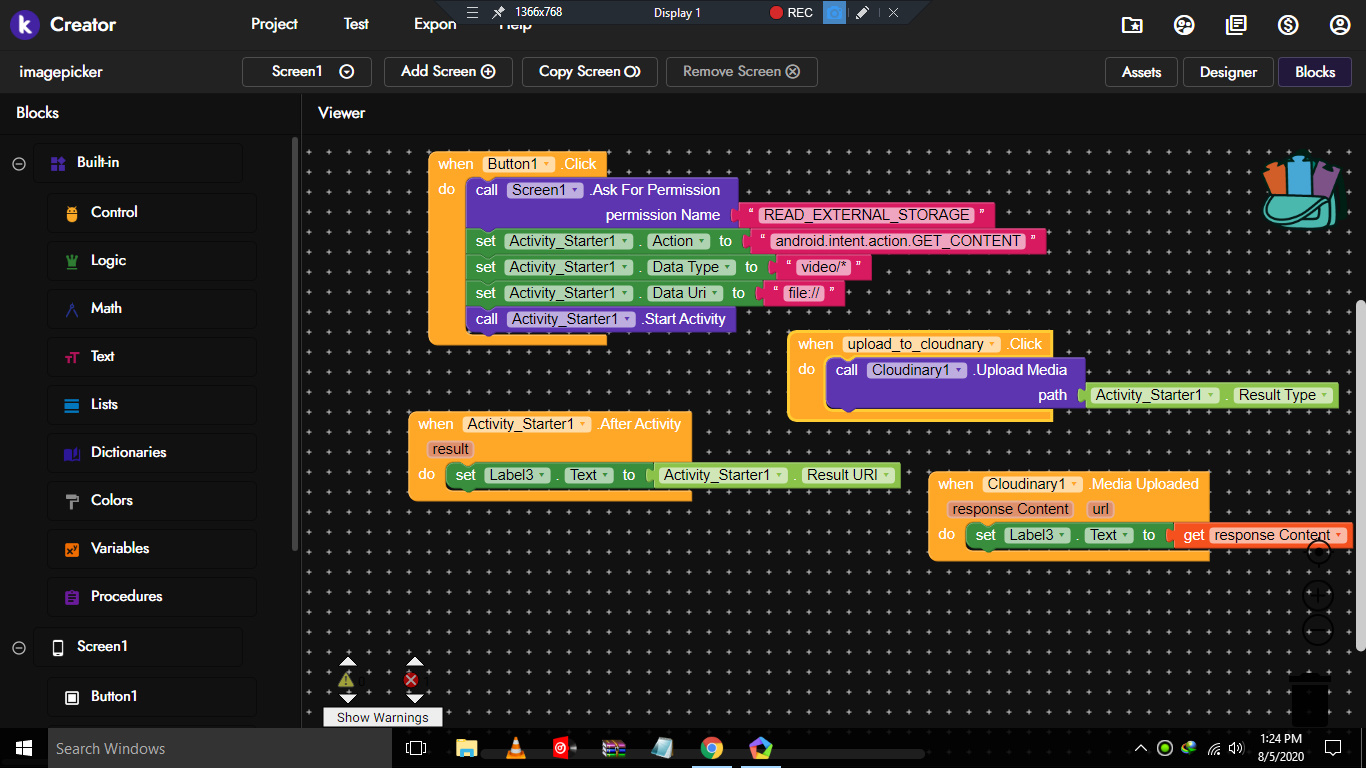The height and width of the screenshot is (768, 1366).
Task: Jump to previous warning with up arrow
Action: click(x=347, y=662)
